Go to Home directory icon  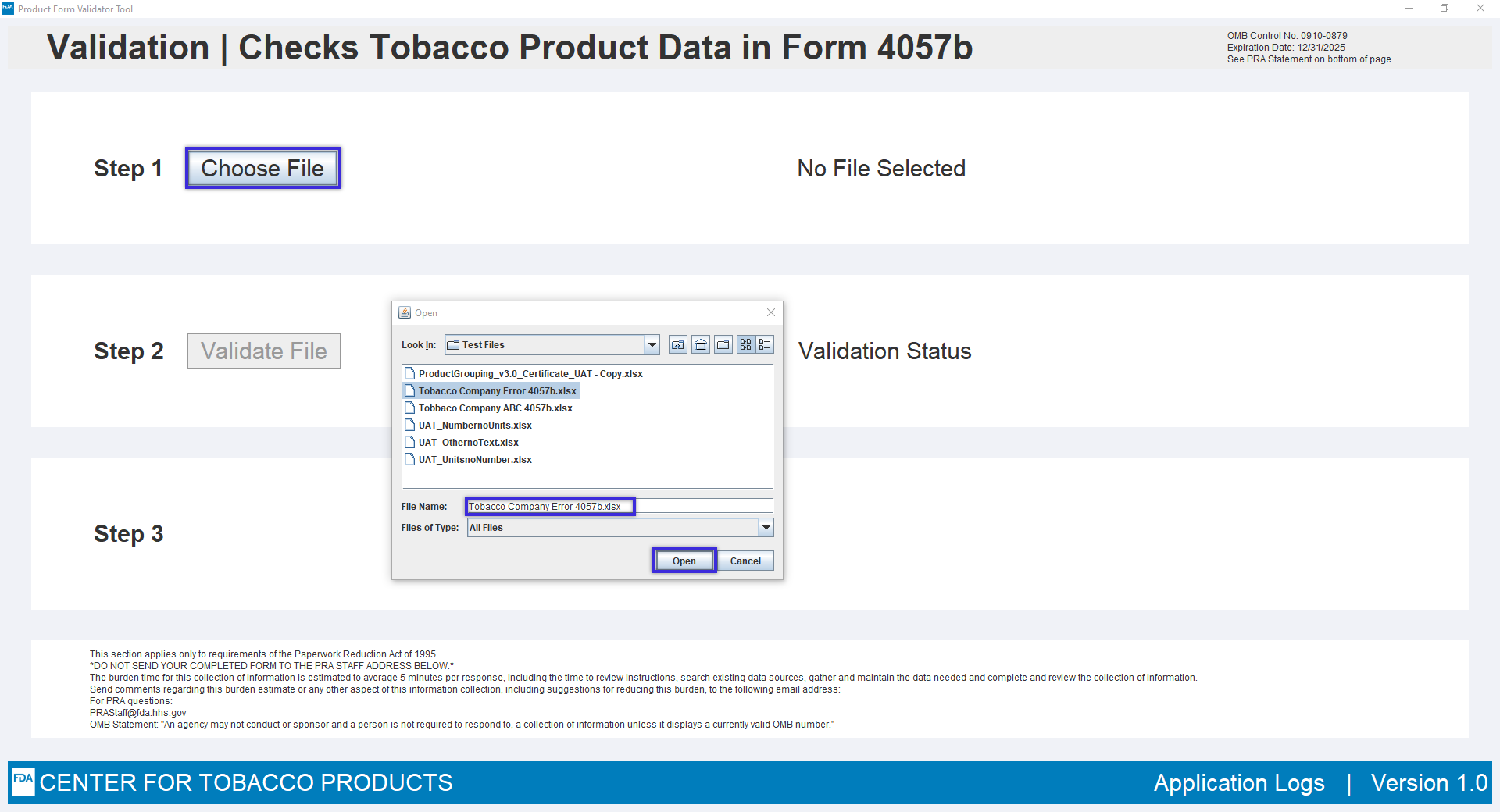click(701, 345)
